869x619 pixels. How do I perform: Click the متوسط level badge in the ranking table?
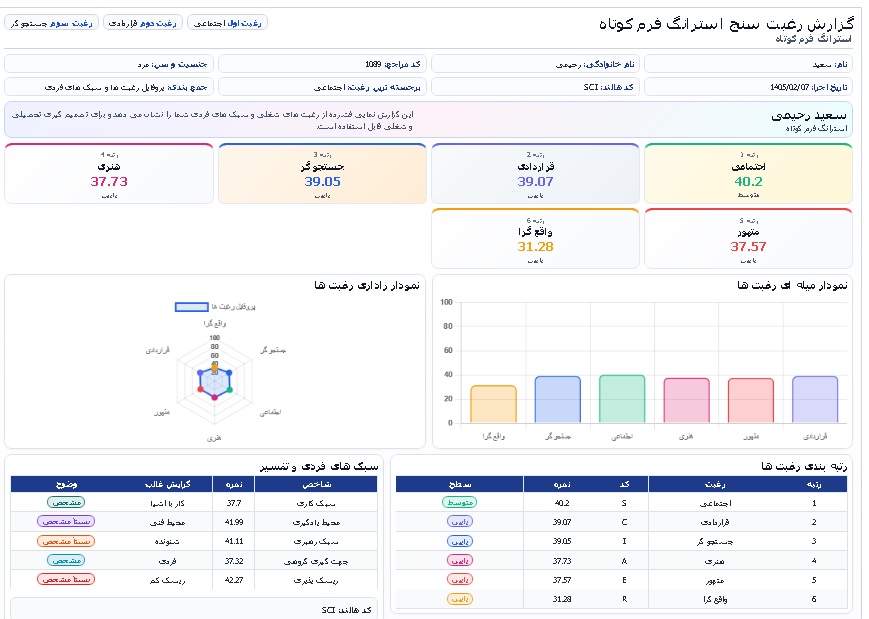(459, 503)
